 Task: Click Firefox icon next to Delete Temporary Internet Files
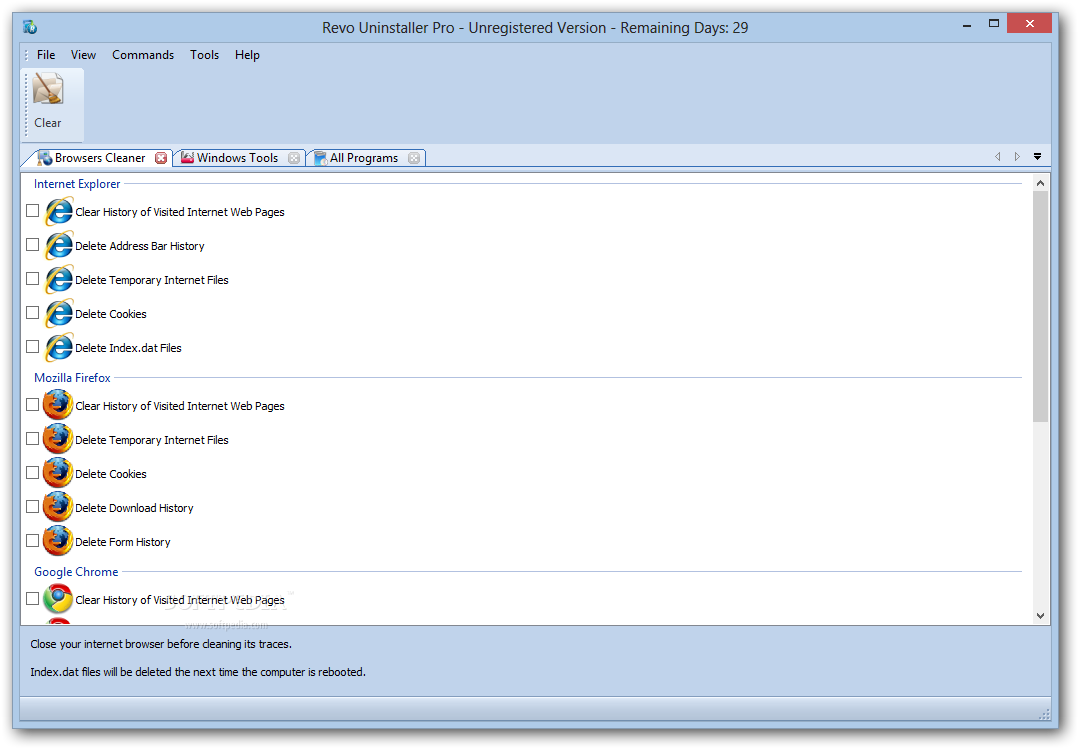point(58,439)
